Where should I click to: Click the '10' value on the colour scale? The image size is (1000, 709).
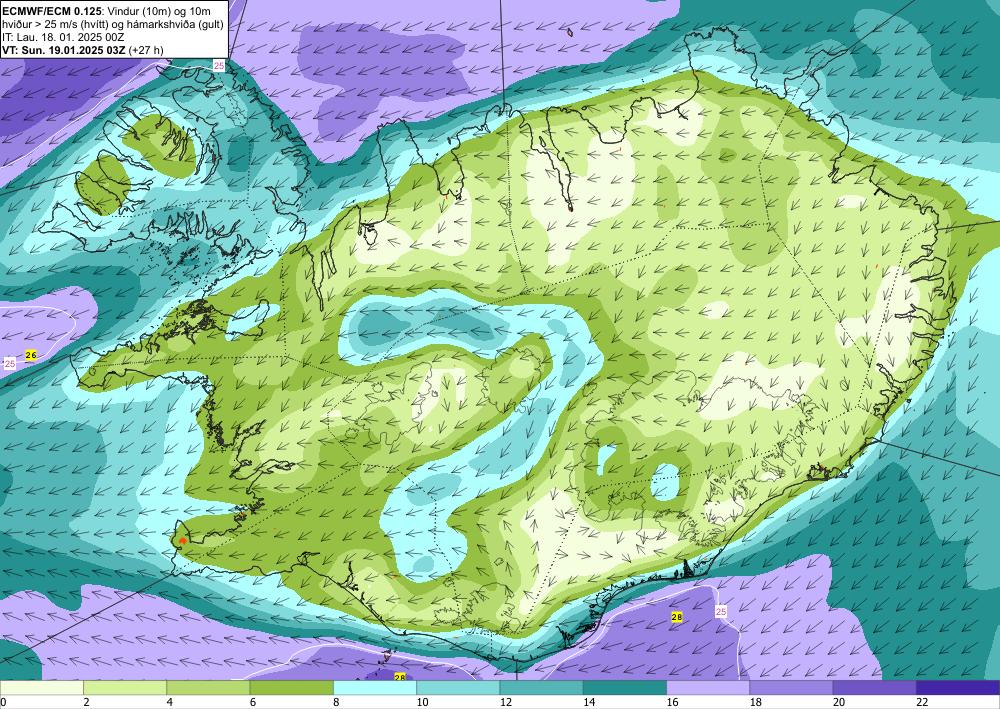pos(422,702)
